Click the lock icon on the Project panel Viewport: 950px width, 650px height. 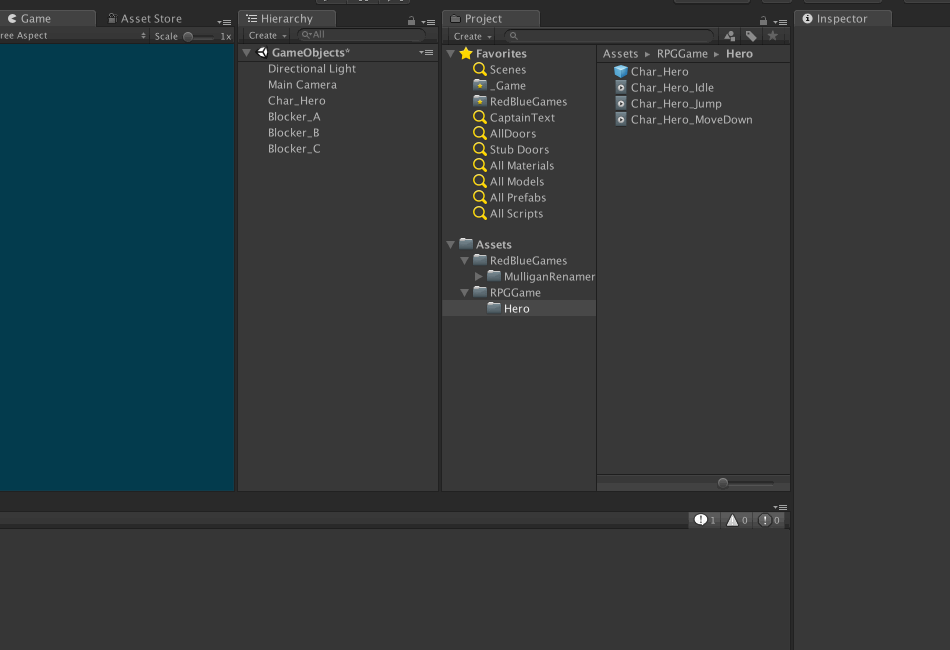(762, 19)
